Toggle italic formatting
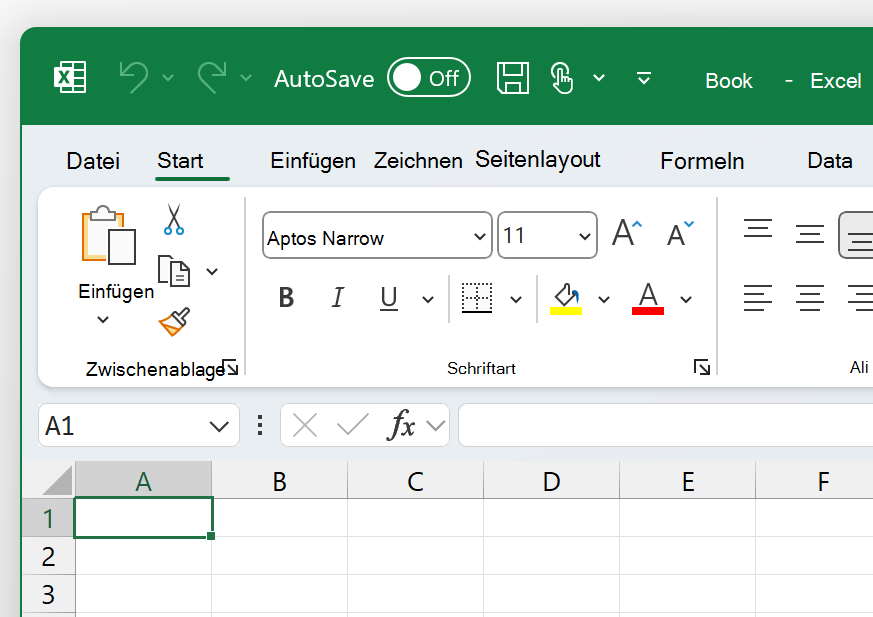873x617 pixels. (337, 297)
